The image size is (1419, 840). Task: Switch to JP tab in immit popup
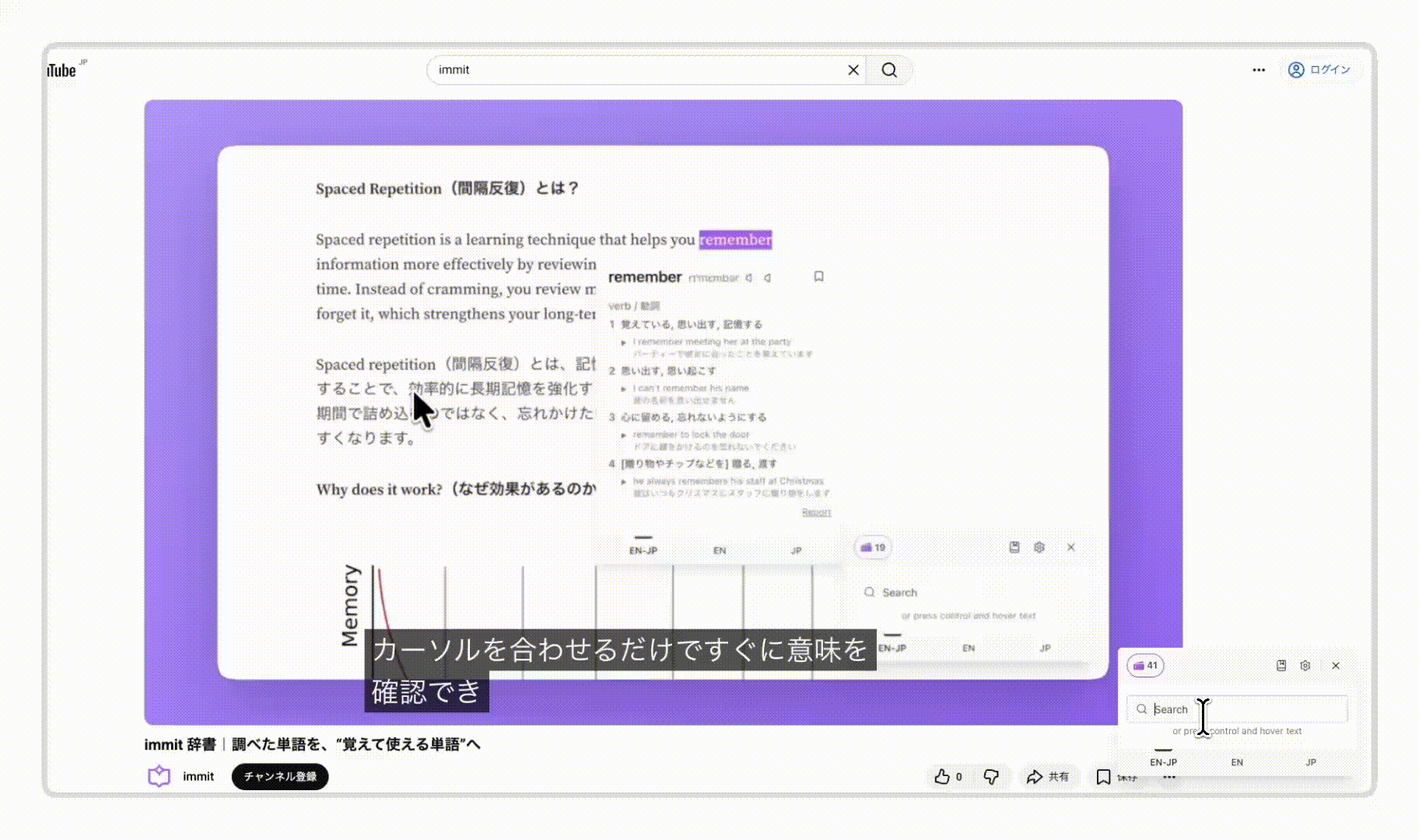(x=1311, y=762)
